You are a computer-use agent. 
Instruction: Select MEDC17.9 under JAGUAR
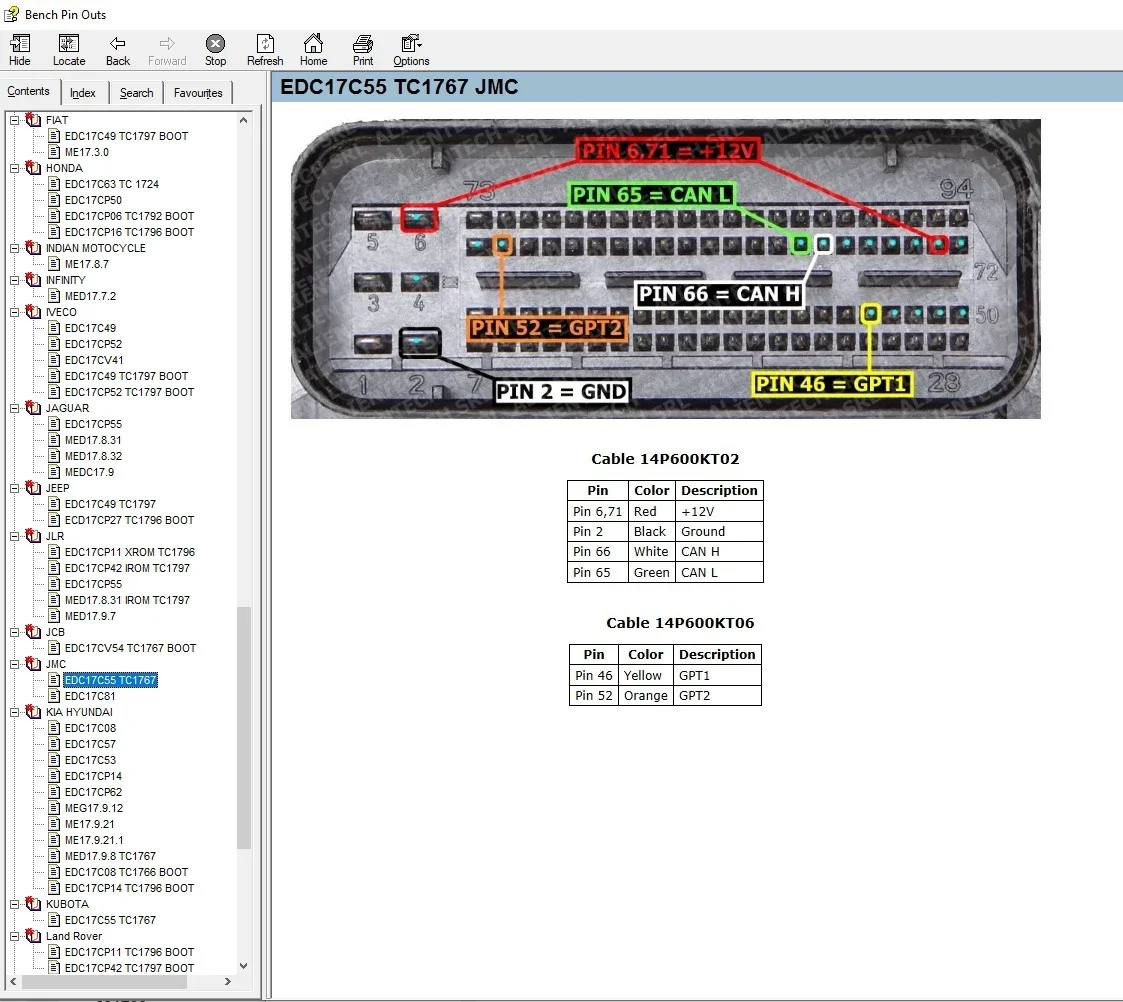pos(89,472)
